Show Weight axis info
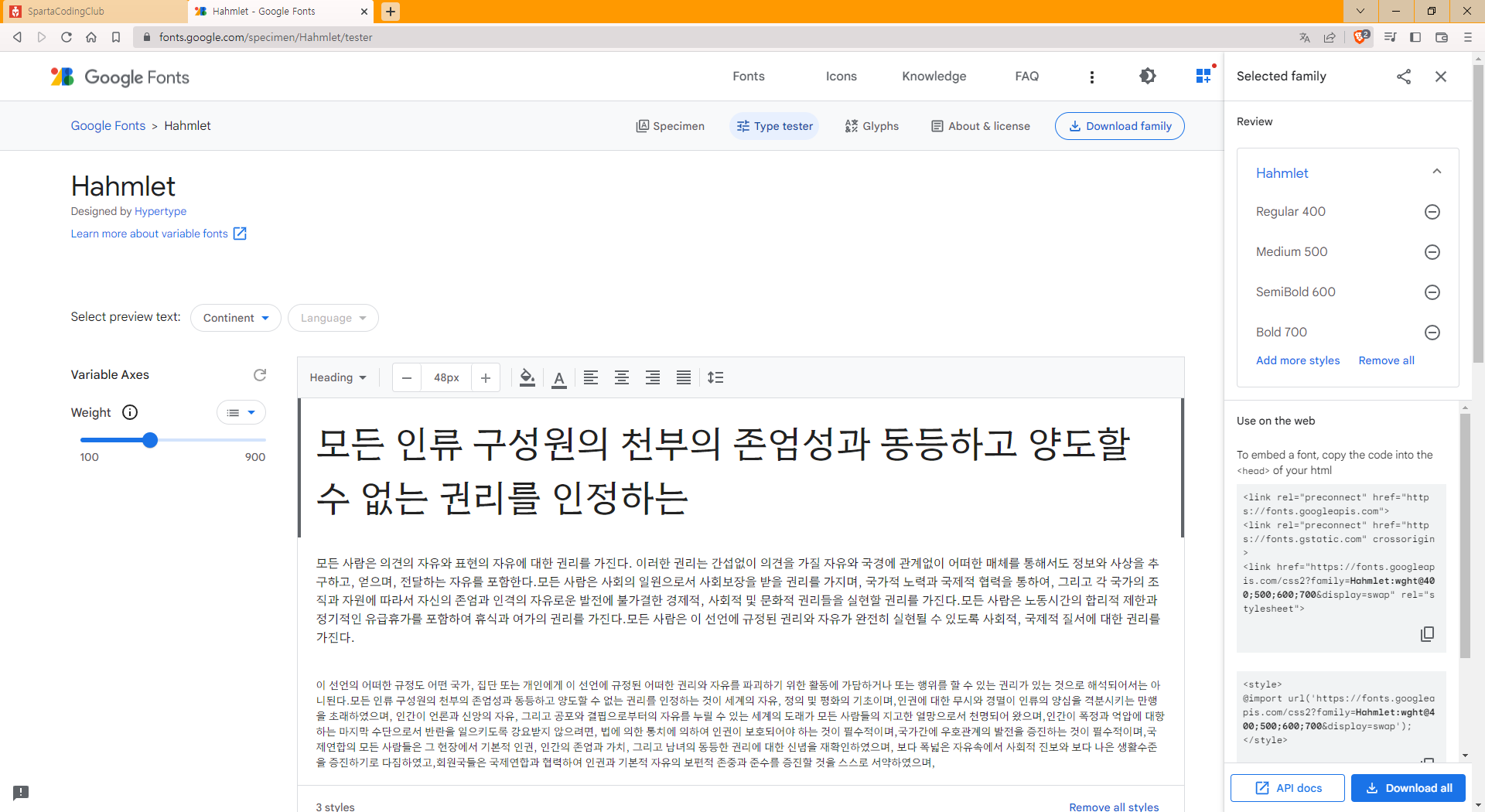This screenshot has height=812, width=1485. click(x=130, y=412)
